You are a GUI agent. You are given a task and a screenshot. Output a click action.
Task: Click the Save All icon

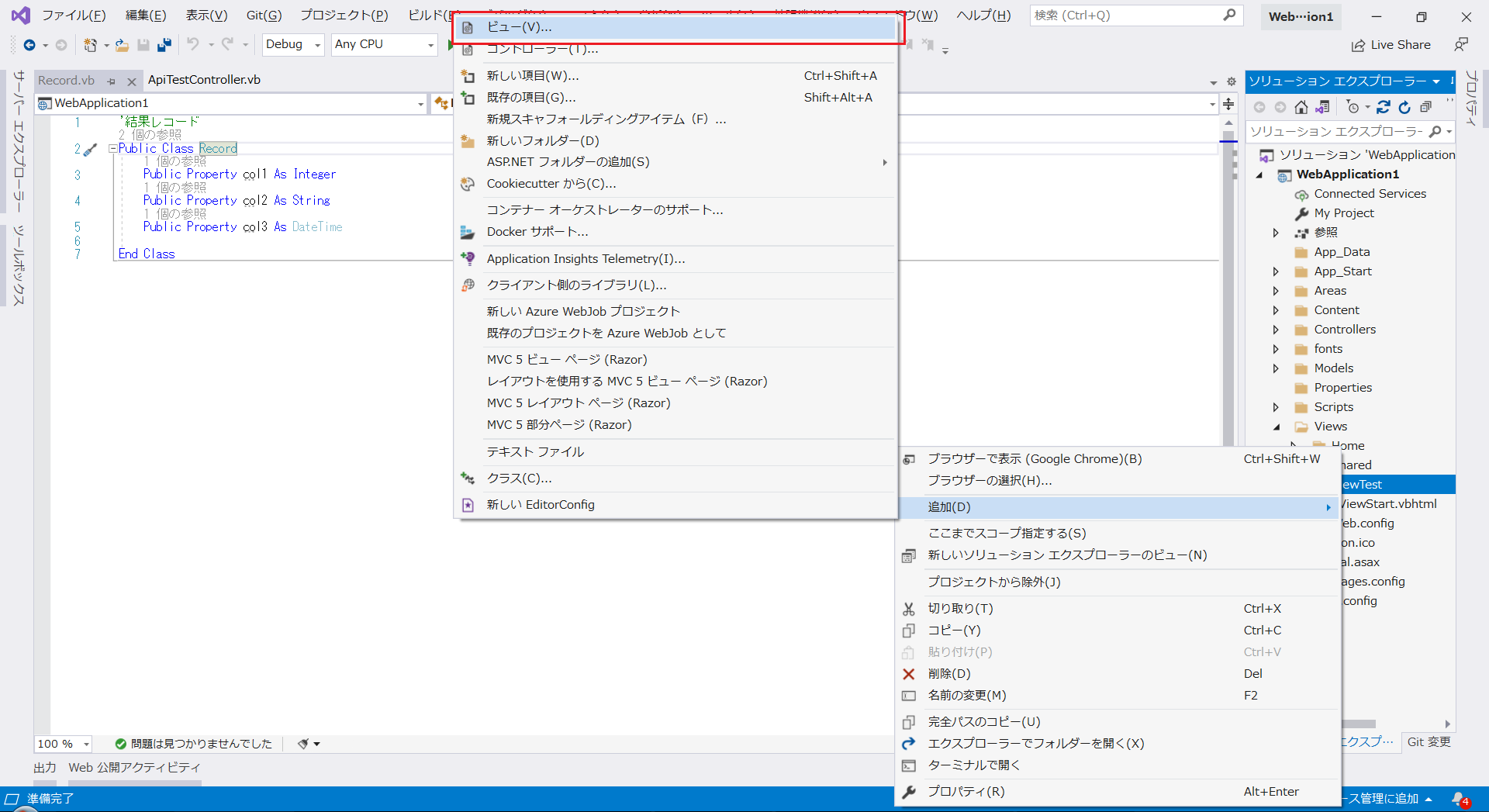(x=164, y=45)
